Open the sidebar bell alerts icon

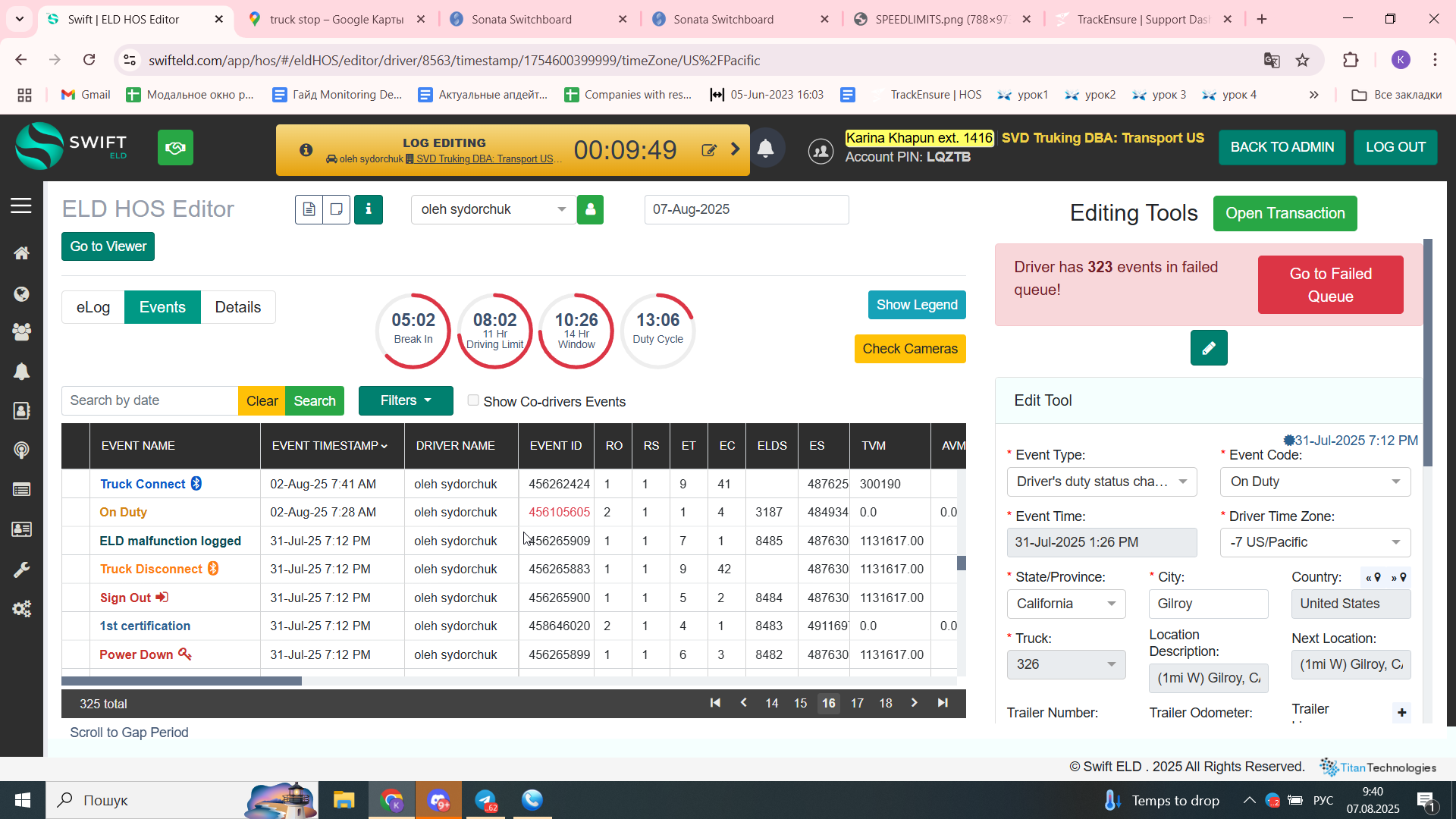(21, 372)
